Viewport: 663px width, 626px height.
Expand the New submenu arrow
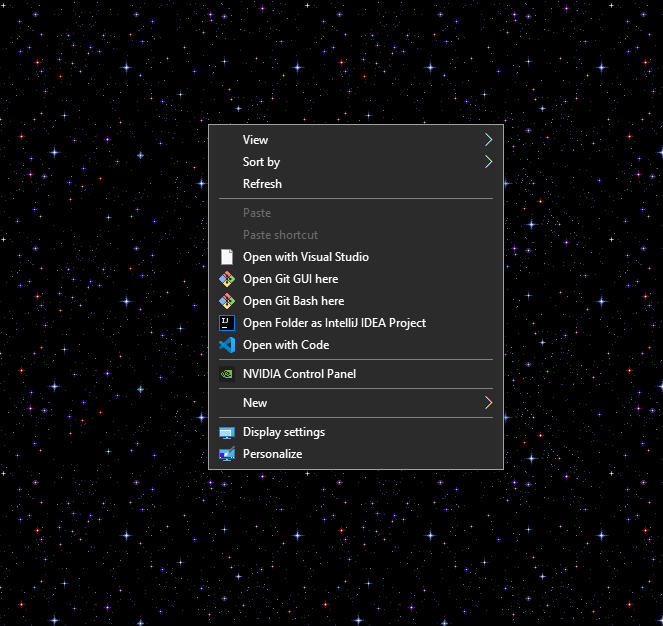click(x=488, y=403)
